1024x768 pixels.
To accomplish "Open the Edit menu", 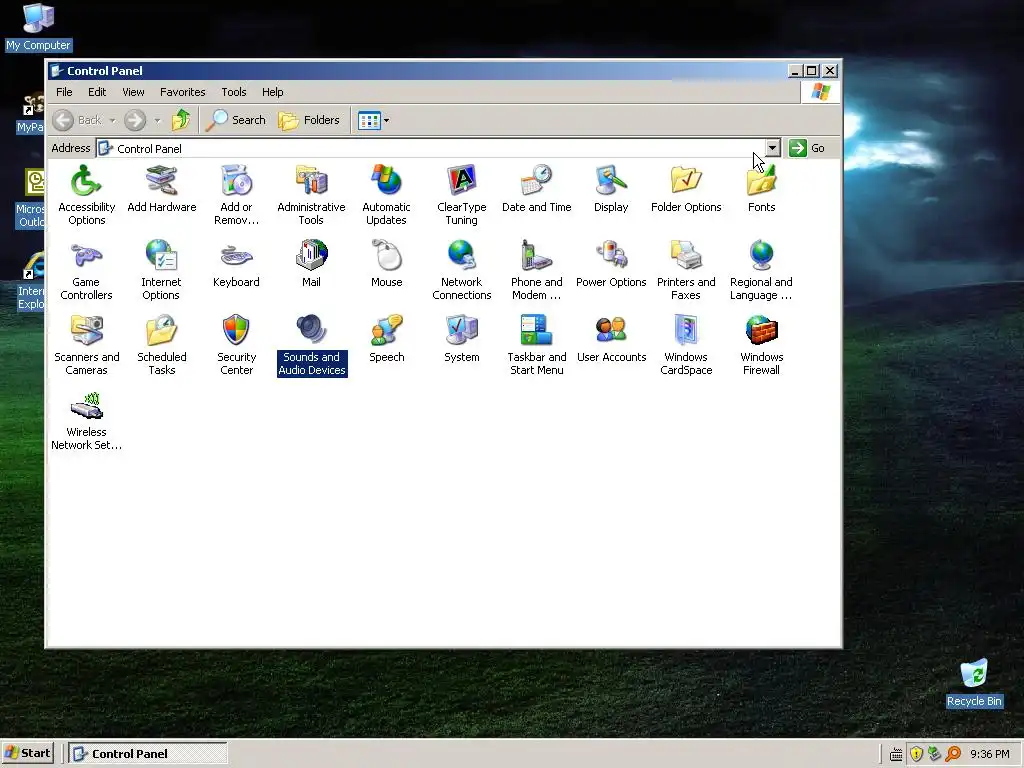I will coord(97,92).
